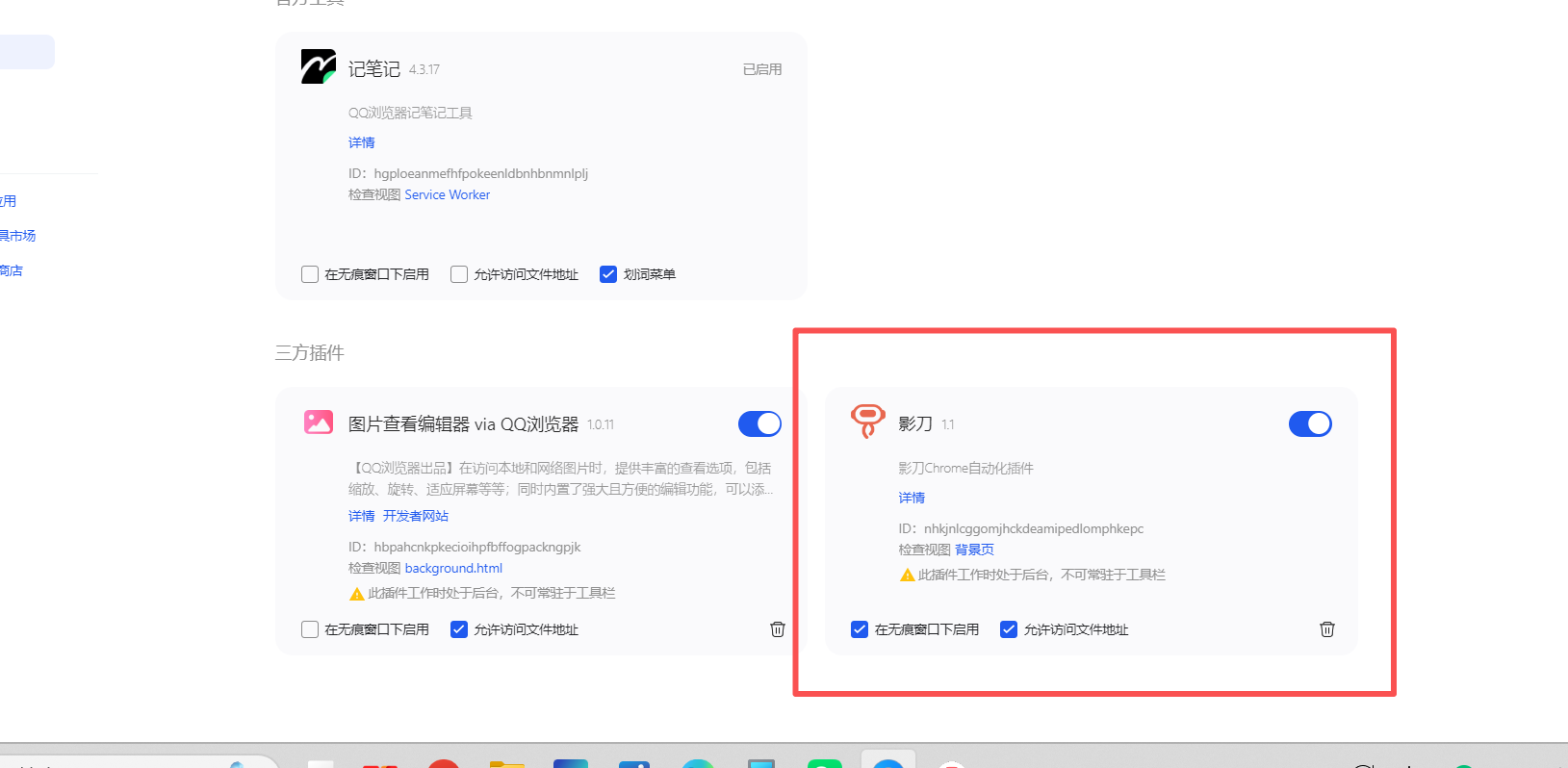Check 允许访问文件地址 for 记笔记

click(459, 274)
